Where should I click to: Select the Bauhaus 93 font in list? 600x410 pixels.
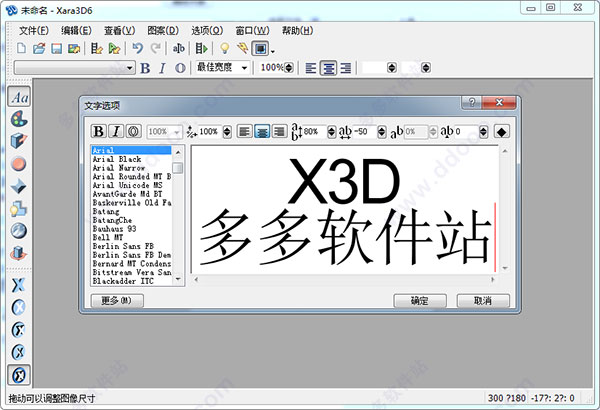click(131, 229)
